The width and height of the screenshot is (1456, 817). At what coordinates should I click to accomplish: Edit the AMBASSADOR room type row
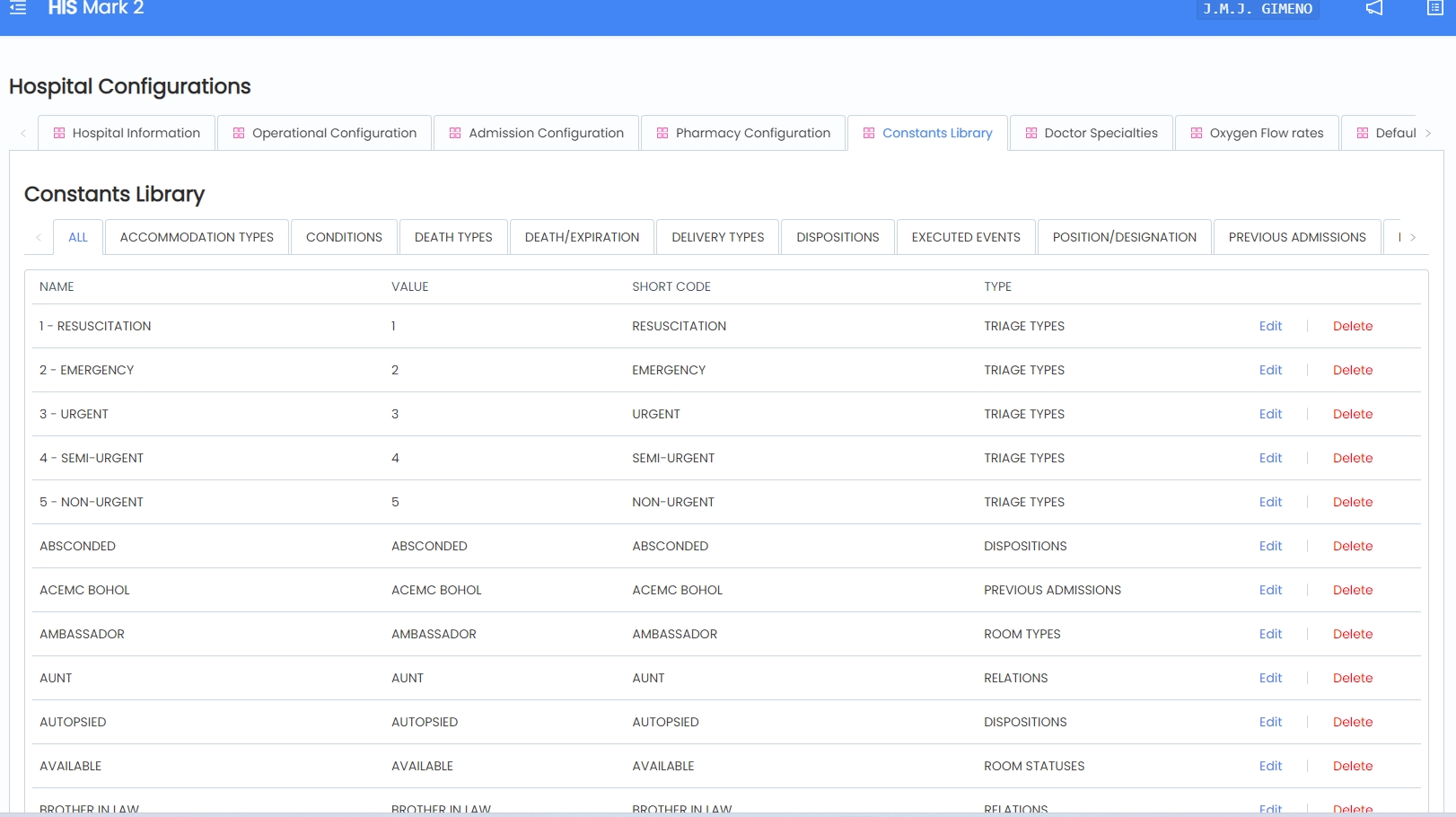pos(1270,634)
